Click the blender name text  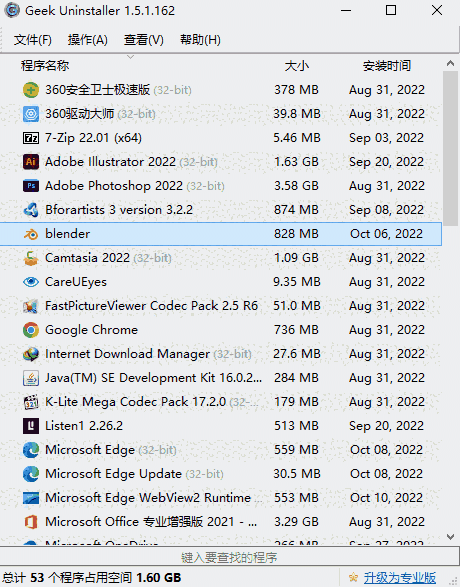[67, 234]
